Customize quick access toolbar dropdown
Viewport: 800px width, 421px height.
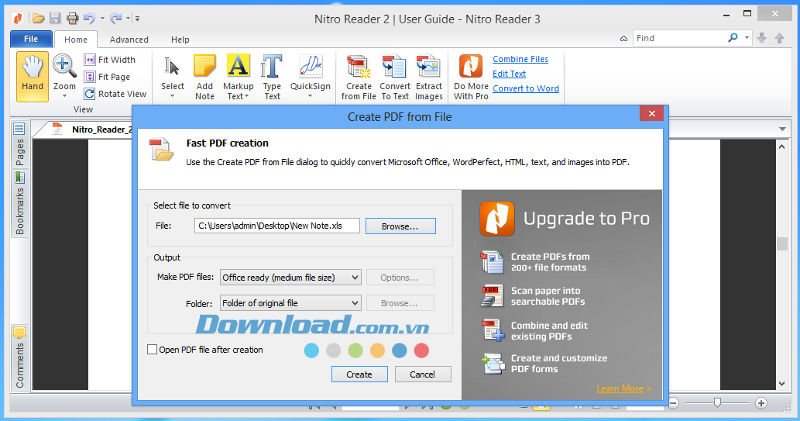[137, 19]
